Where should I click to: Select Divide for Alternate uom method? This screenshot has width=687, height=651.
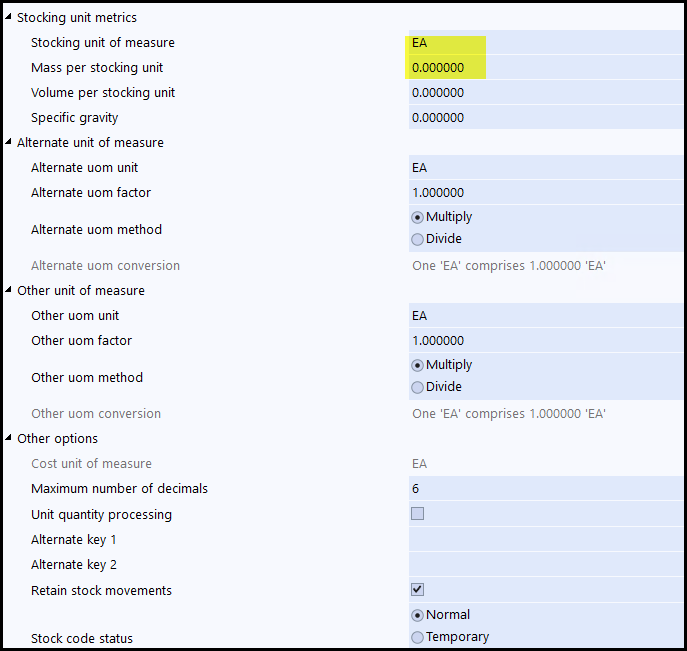(418, 239)
